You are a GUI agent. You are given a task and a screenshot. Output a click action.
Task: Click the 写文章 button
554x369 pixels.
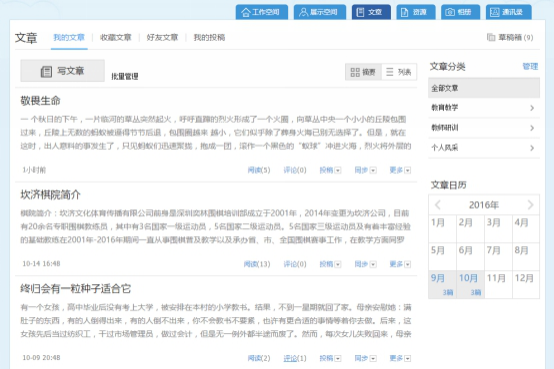click(63, 71)
